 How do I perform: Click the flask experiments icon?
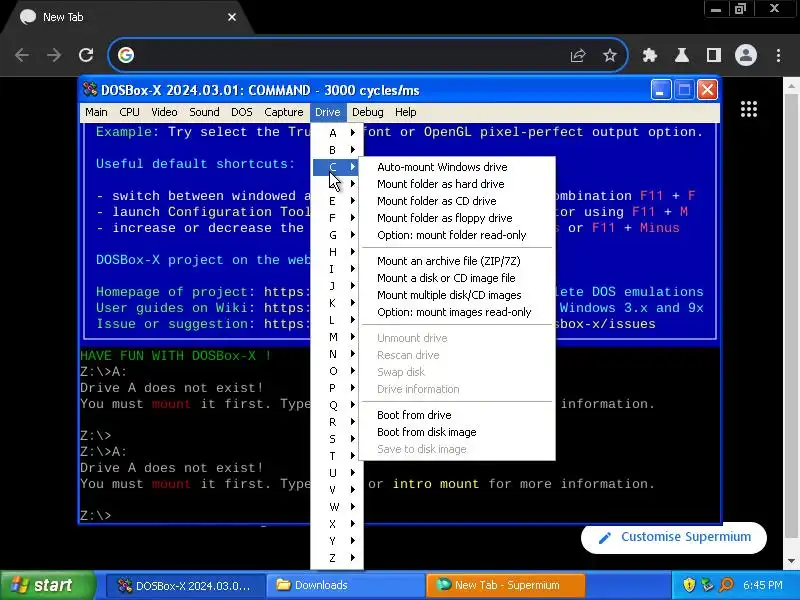[x=682, y=55]
